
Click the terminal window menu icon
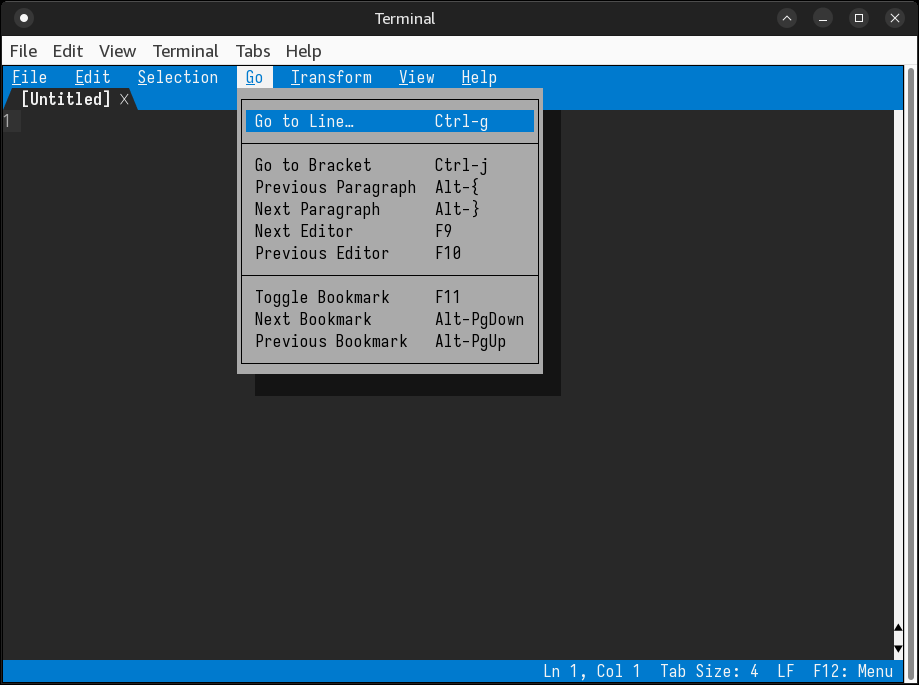(x=24, y=18)
